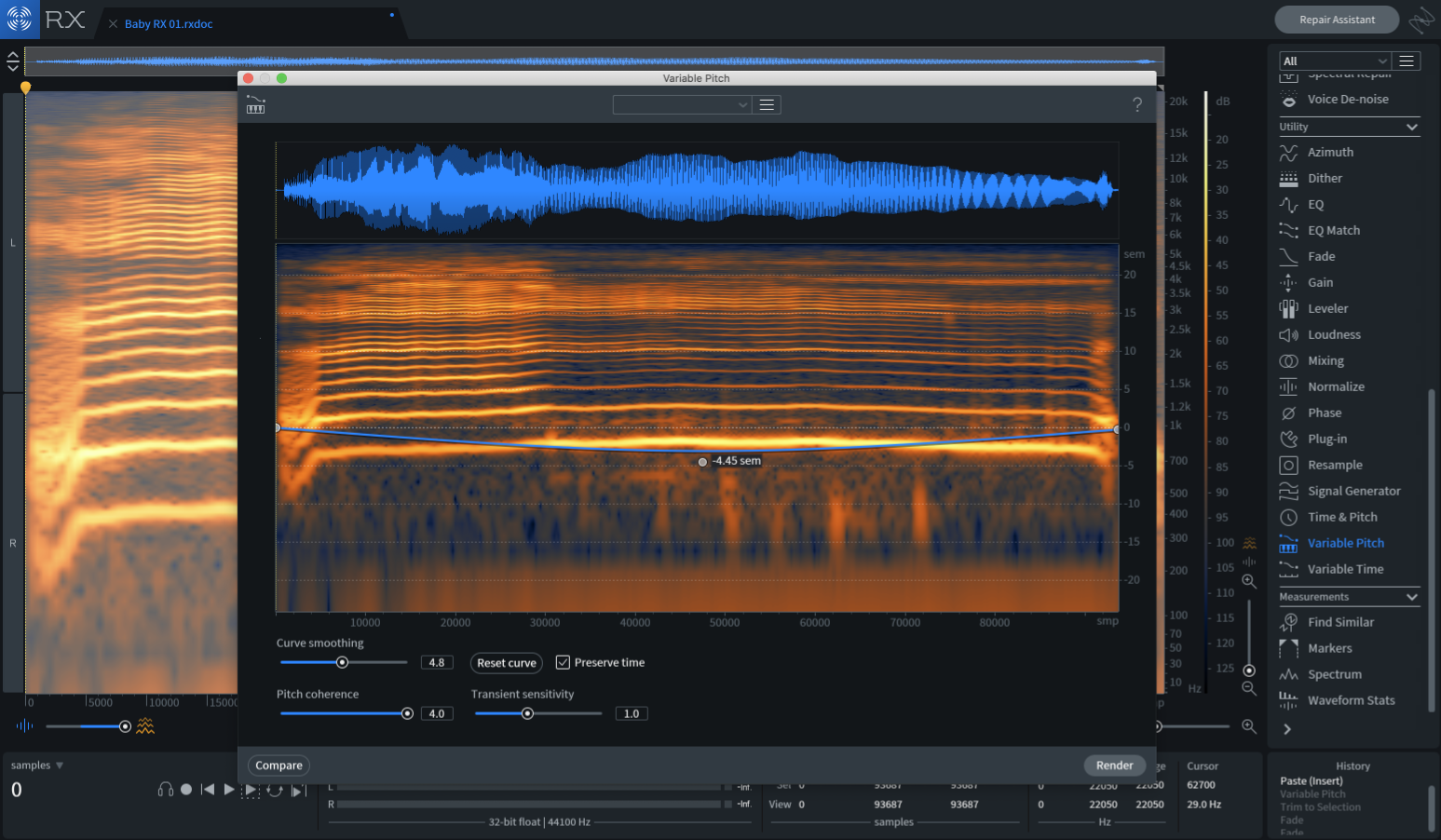Adjust the Curve smoothing slider
The width and height of the screenshot is (1441, 840).
tap(342, 662)
